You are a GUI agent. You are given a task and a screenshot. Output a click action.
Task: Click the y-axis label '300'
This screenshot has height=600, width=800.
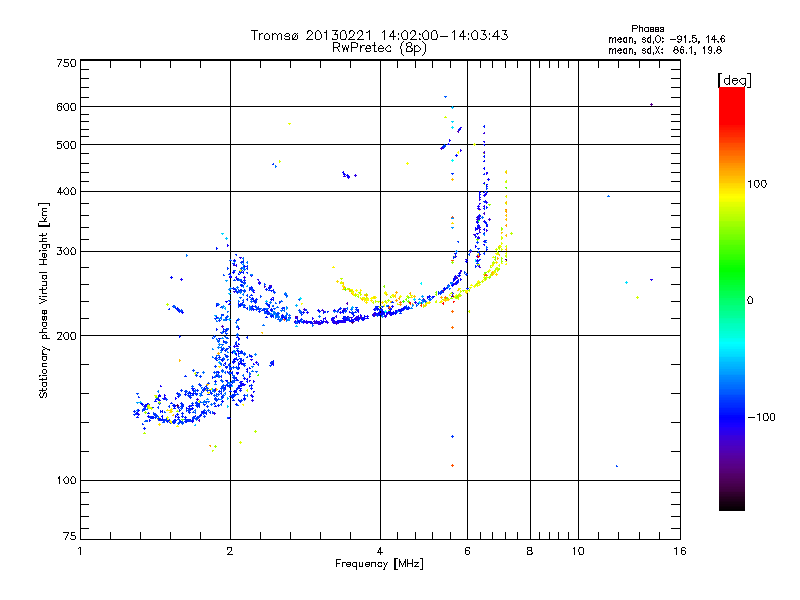(x=66, y=251)
